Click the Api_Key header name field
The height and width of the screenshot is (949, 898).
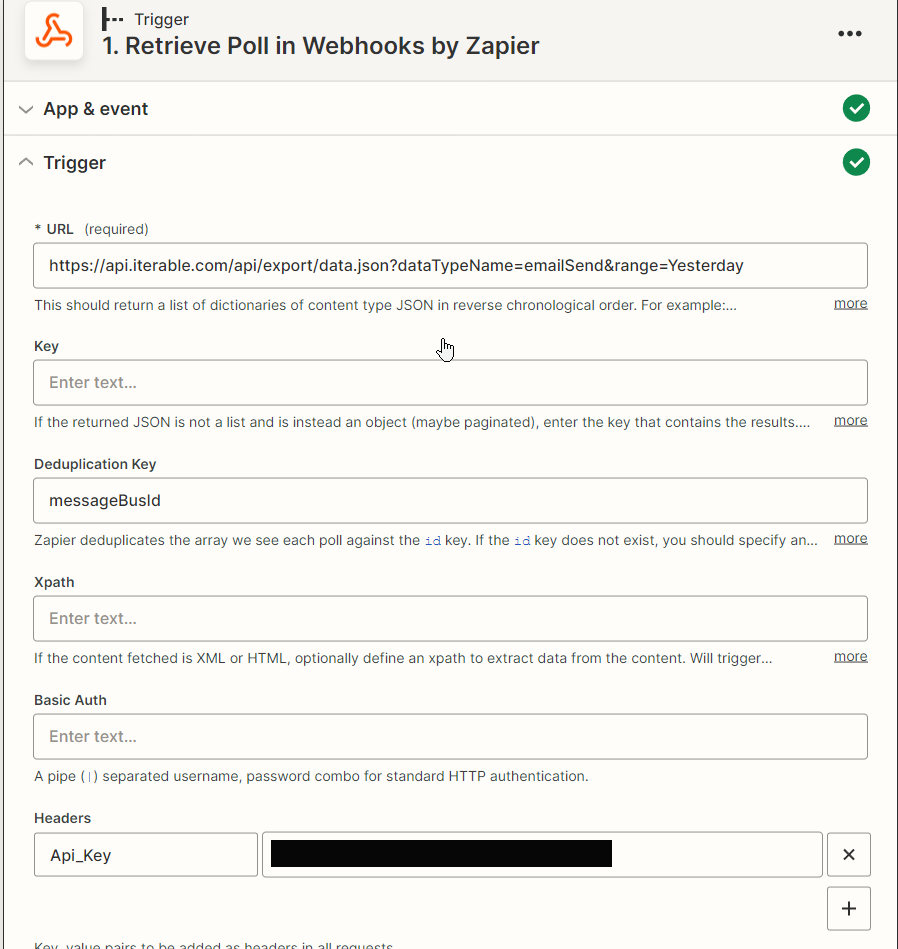tap(146, 855)
